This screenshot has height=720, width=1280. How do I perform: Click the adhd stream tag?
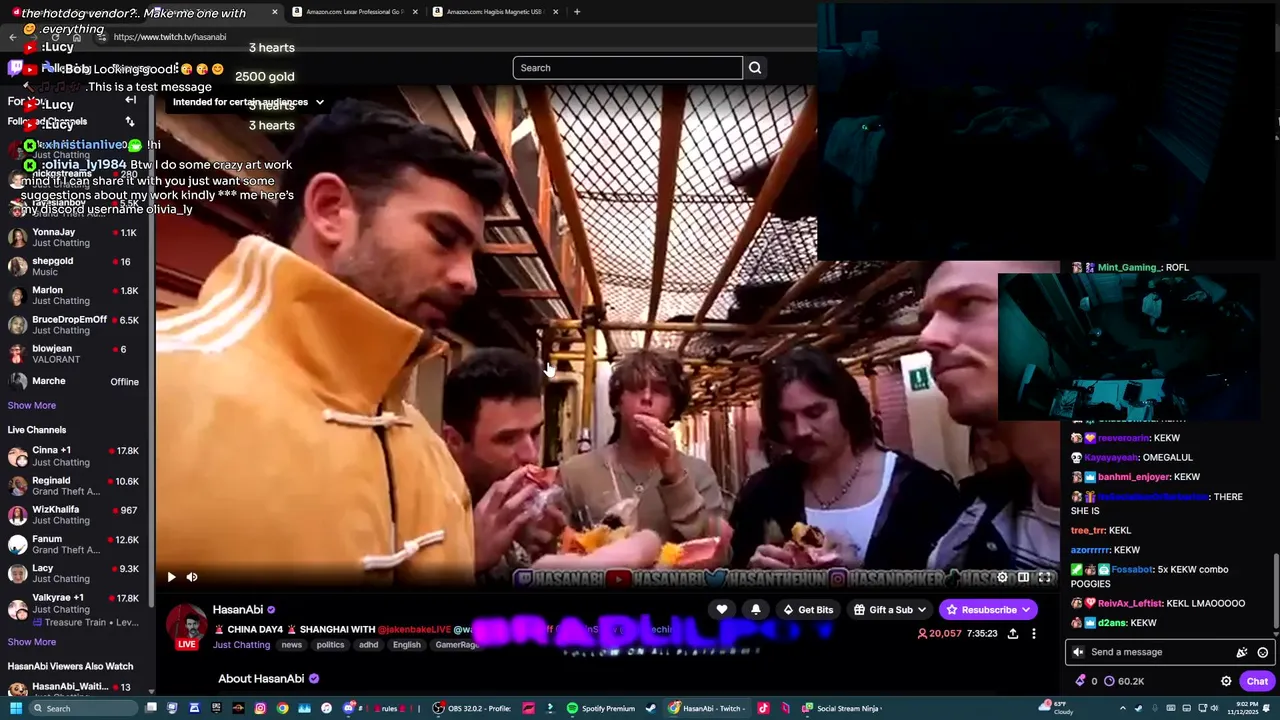369,645
